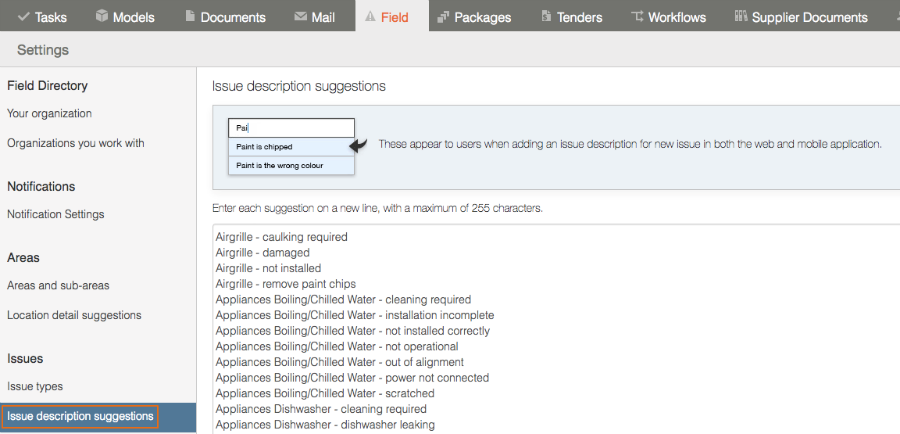Screen dimensions: 900x434
Task: Click the checkmark icon on Tasks tab
Action: [24, 17]
